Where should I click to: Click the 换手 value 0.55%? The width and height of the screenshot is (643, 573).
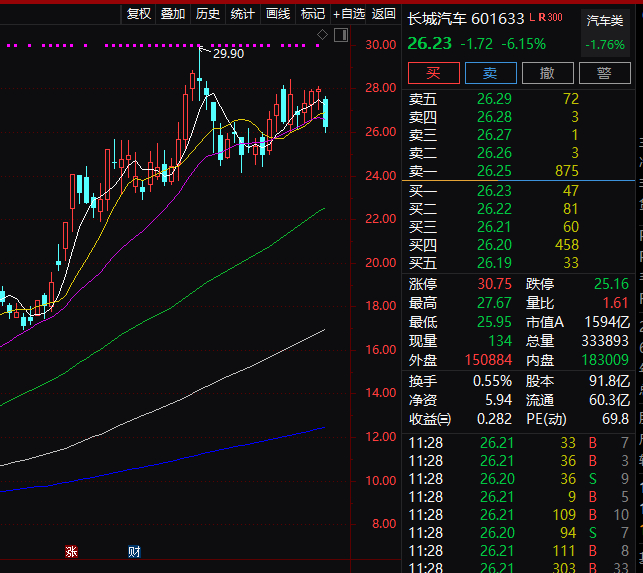(x=493, y=381)
